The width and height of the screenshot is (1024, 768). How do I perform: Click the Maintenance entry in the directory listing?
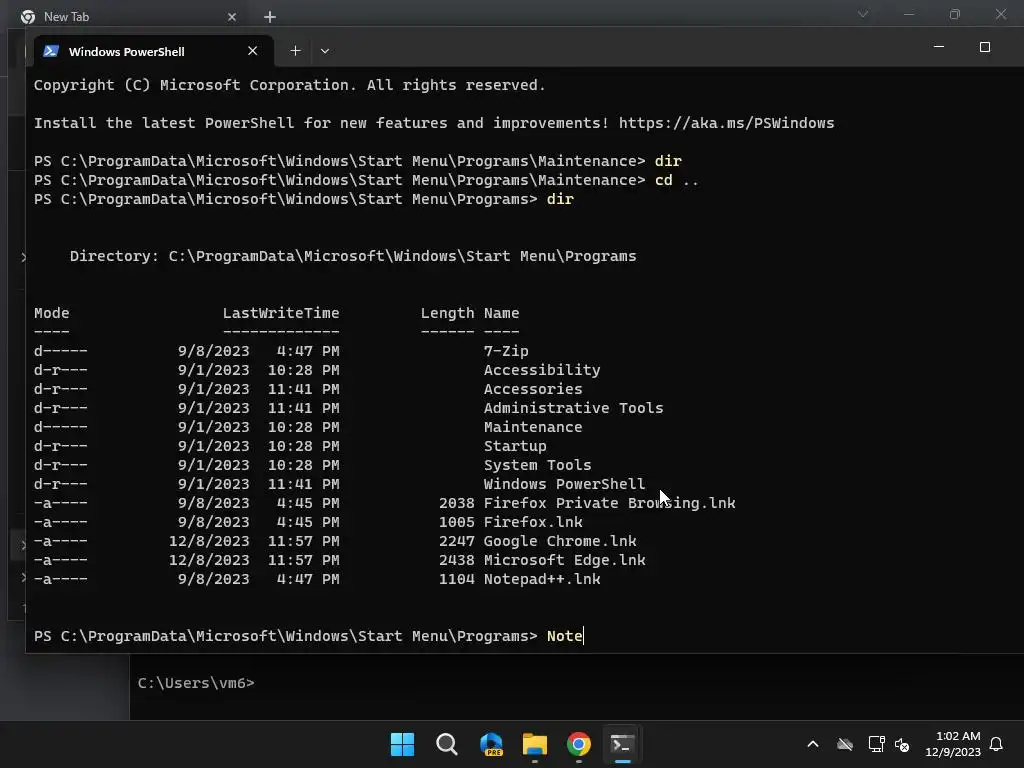click(x=533, y=426)
